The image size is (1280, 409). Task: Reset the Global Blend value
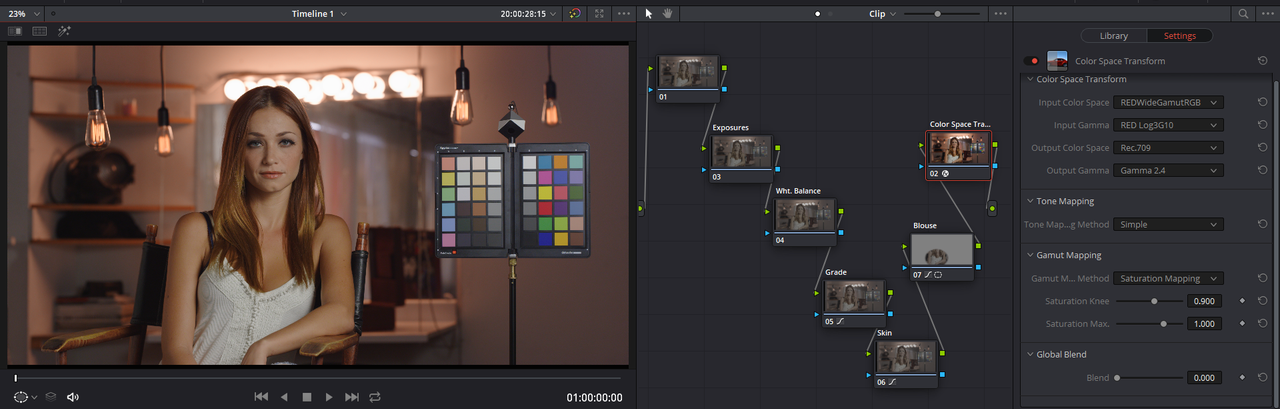point(1263,378)
